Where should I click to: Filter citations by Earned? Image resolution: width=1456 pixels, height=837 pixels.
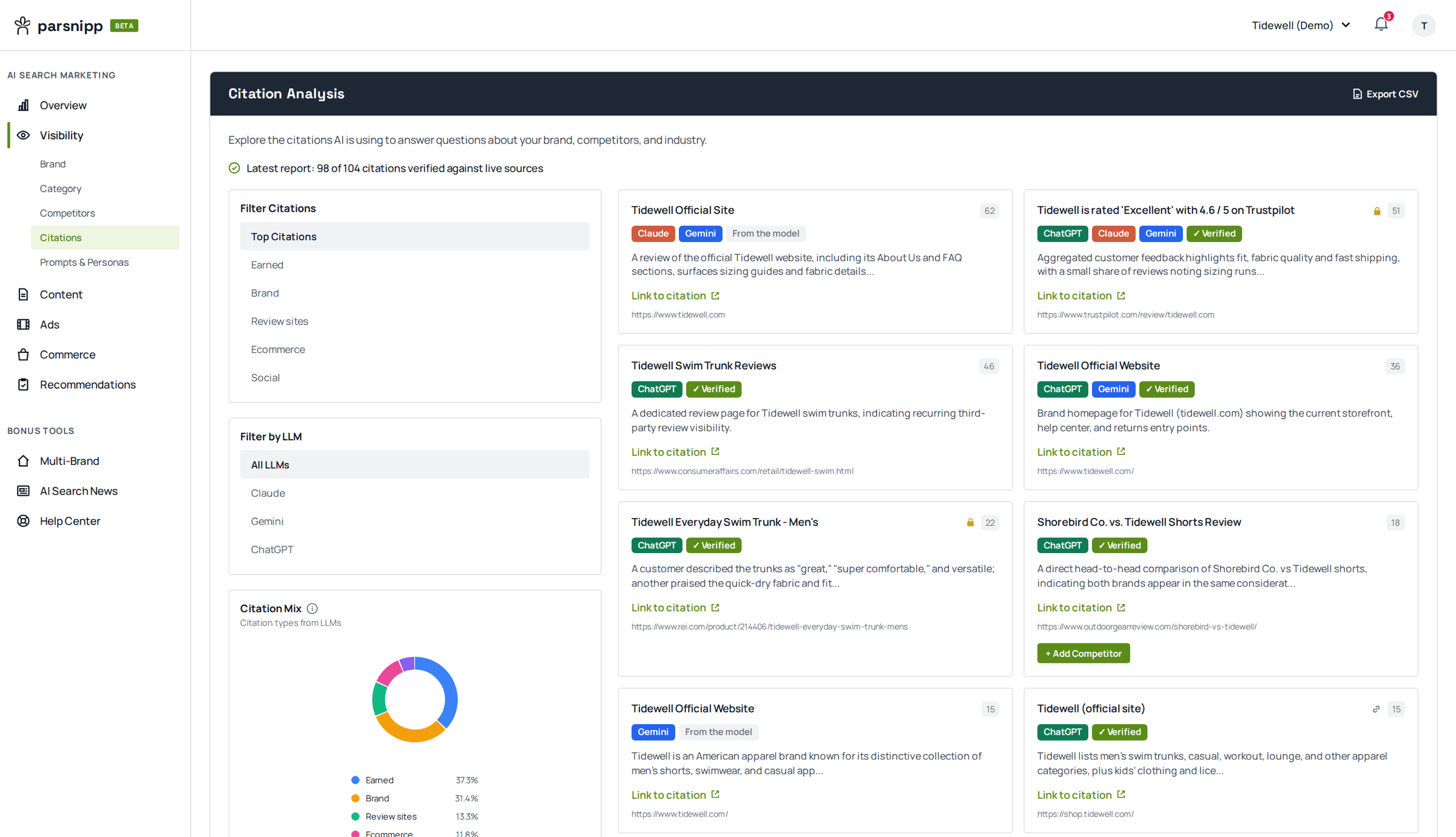click(x=414, y=264)
